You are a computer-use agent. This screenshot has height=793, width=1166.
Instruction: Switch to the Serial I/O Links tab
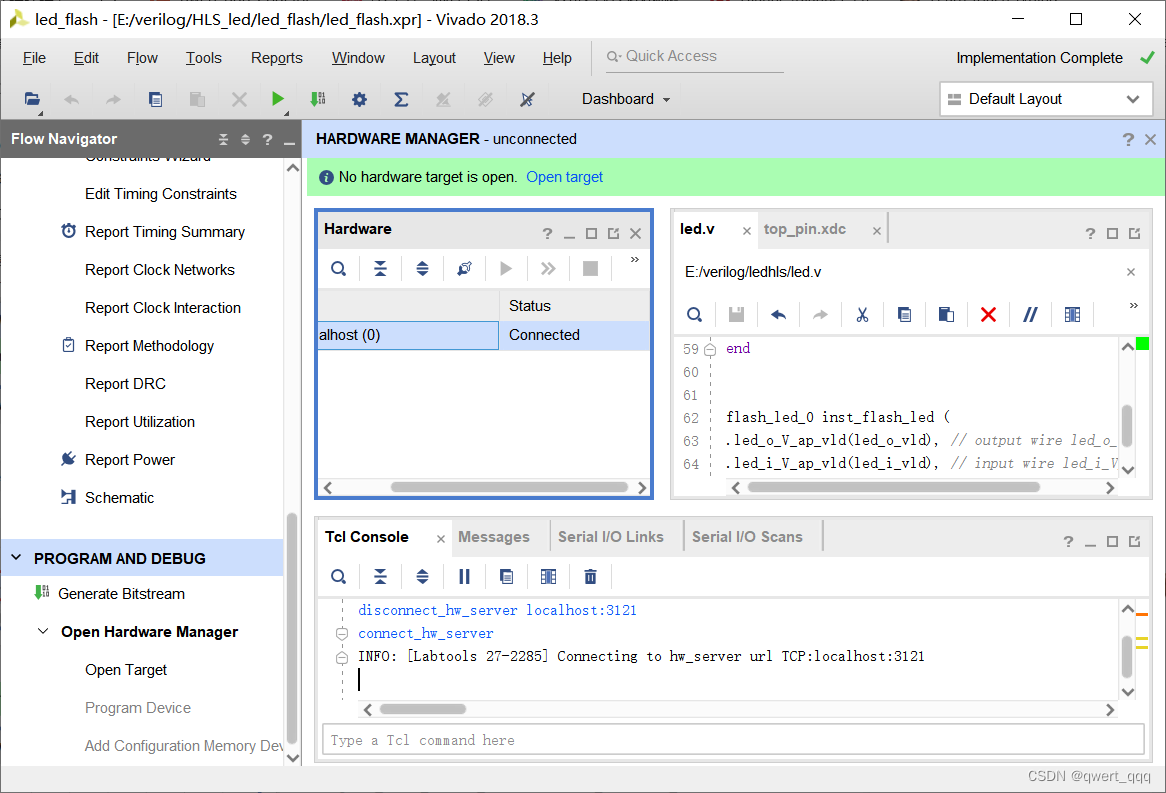point(611,537)
